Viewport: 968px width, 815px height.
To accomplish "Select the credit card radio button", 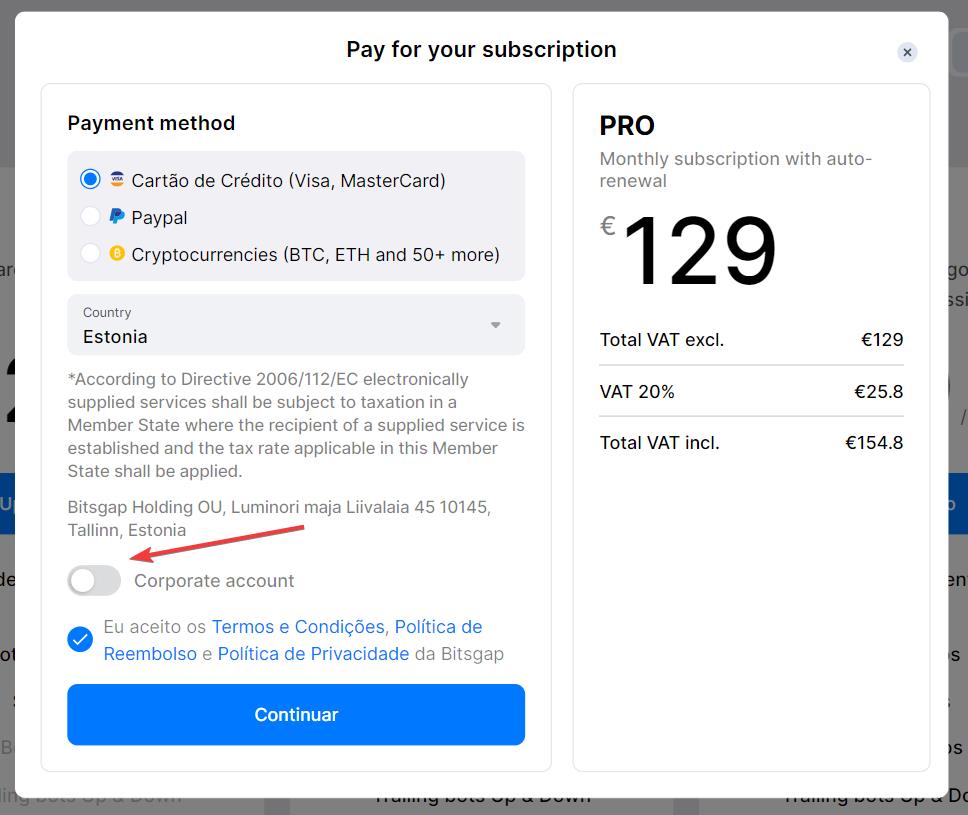I will [x=91, y=180].
